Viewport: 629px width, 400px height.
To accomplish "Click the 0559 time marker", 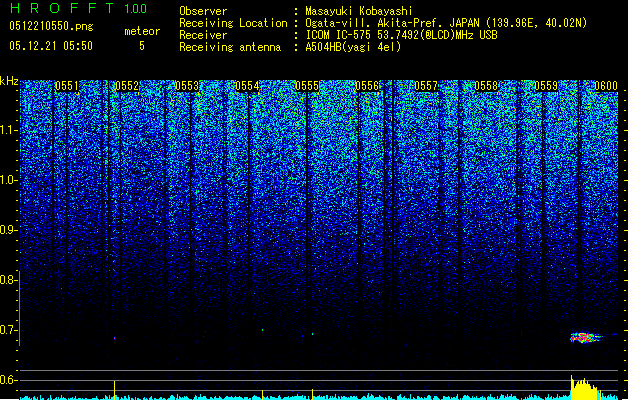I will (546, 86).
